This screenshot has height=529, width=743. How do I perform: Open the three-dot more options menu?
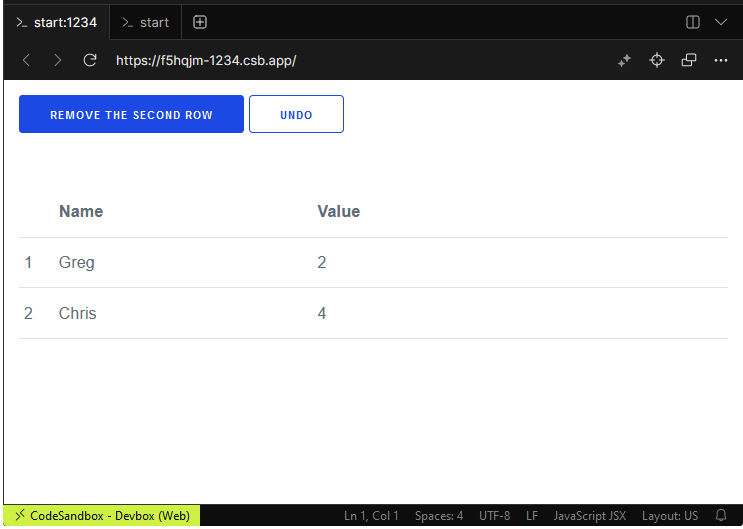coord(721,60)
